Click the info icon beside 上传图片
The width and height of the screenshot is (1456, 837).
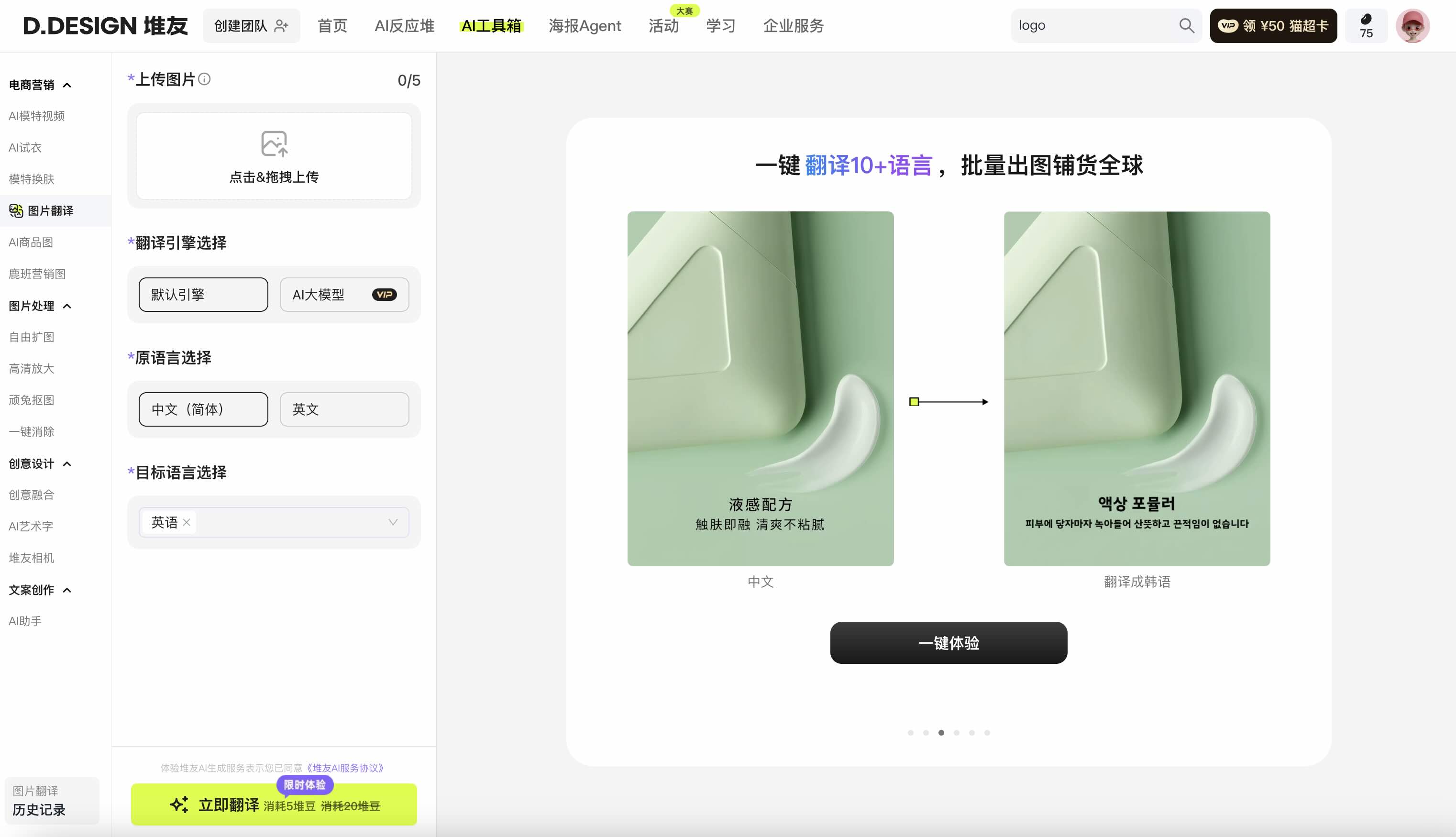click(205, 79)
